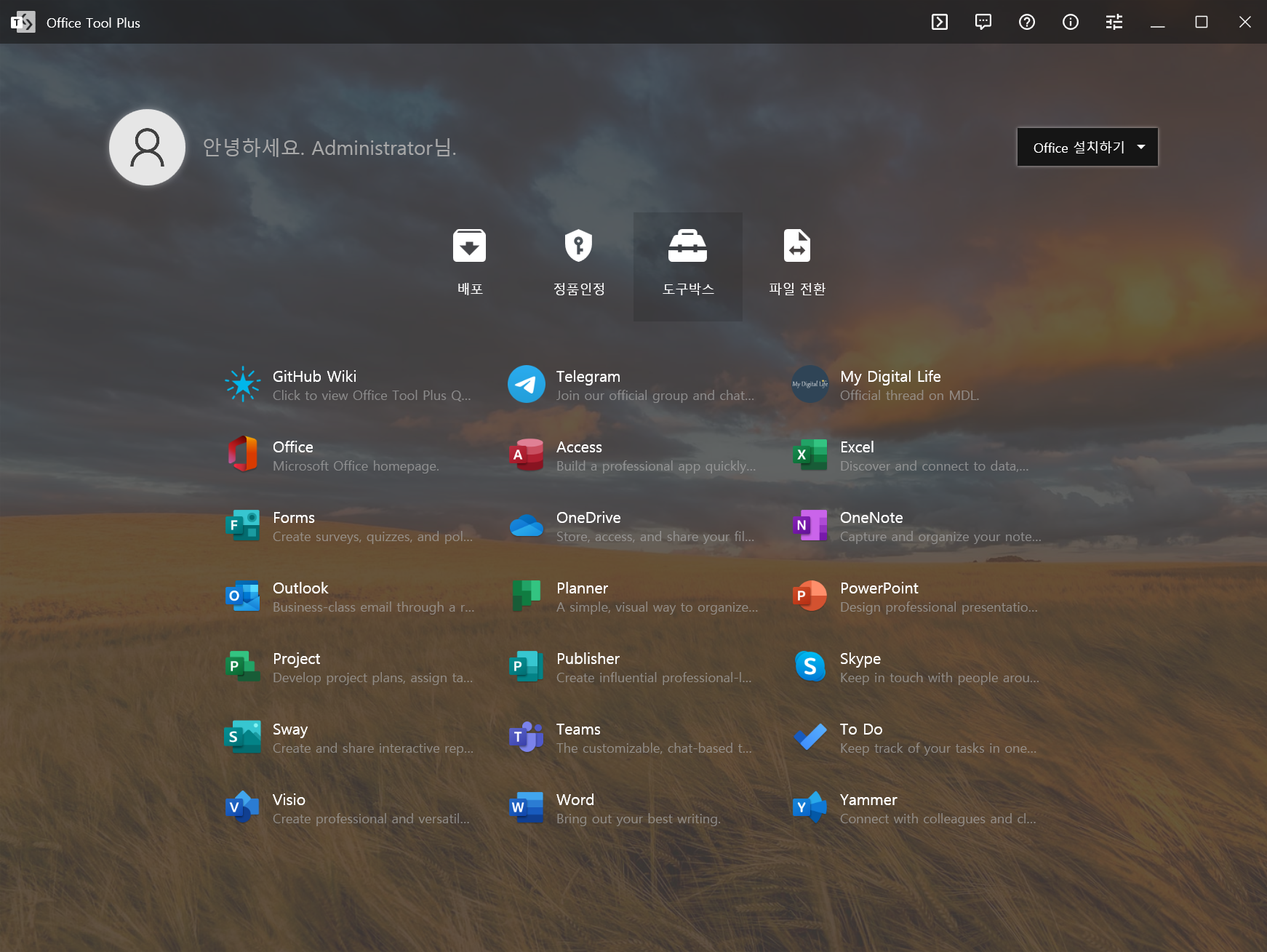Click the Yammer icon
The image size is (1267, 952).
(x=810, y=807)
